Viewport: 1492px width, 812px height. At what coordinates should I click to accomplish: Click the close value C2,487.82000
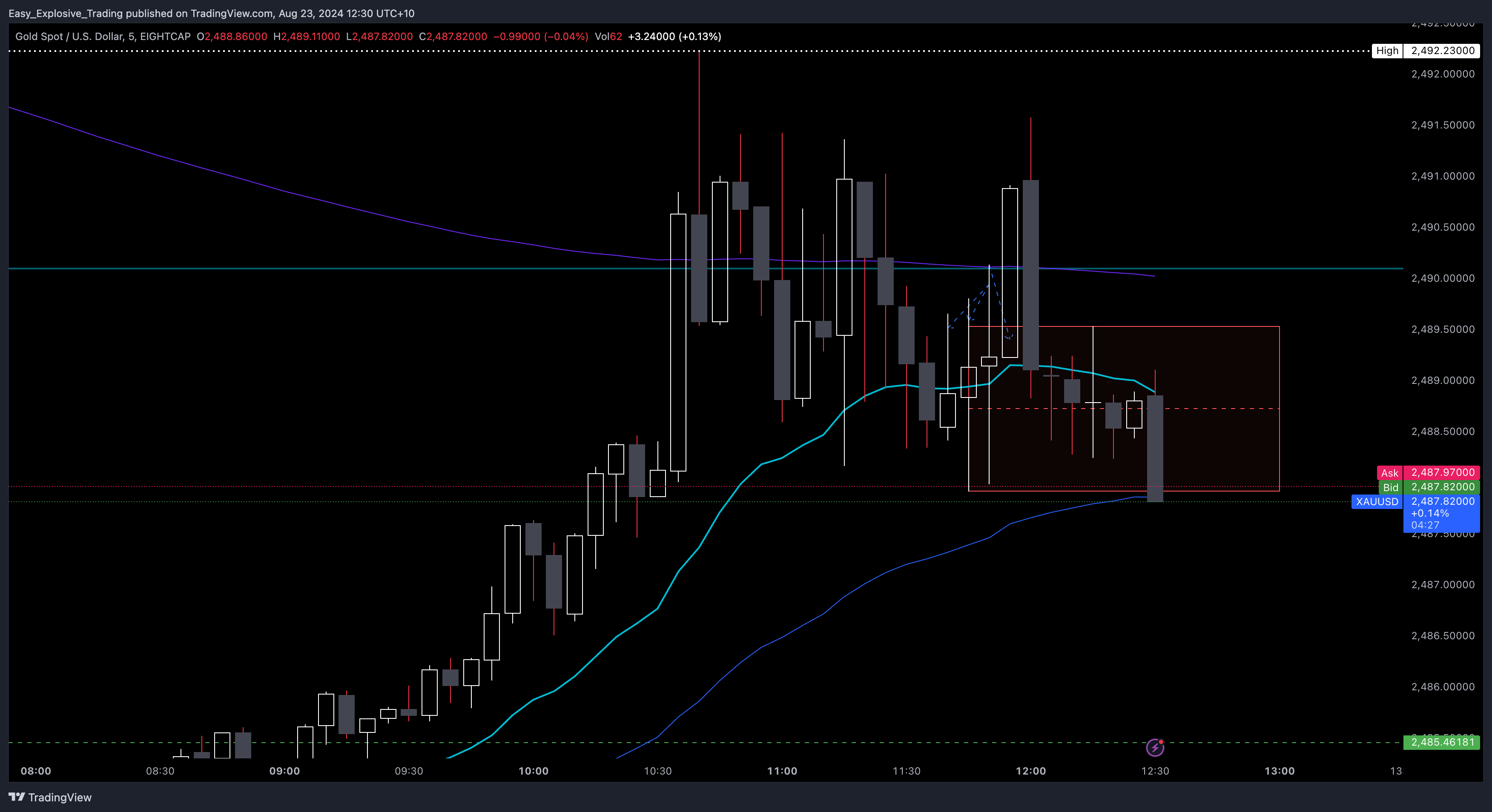(x=453, y=37)
